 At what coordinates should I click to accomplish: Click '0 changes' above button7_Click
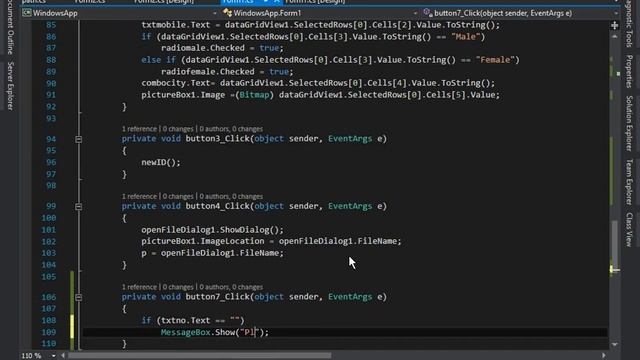pyautogui.click(x=178, y=287)
